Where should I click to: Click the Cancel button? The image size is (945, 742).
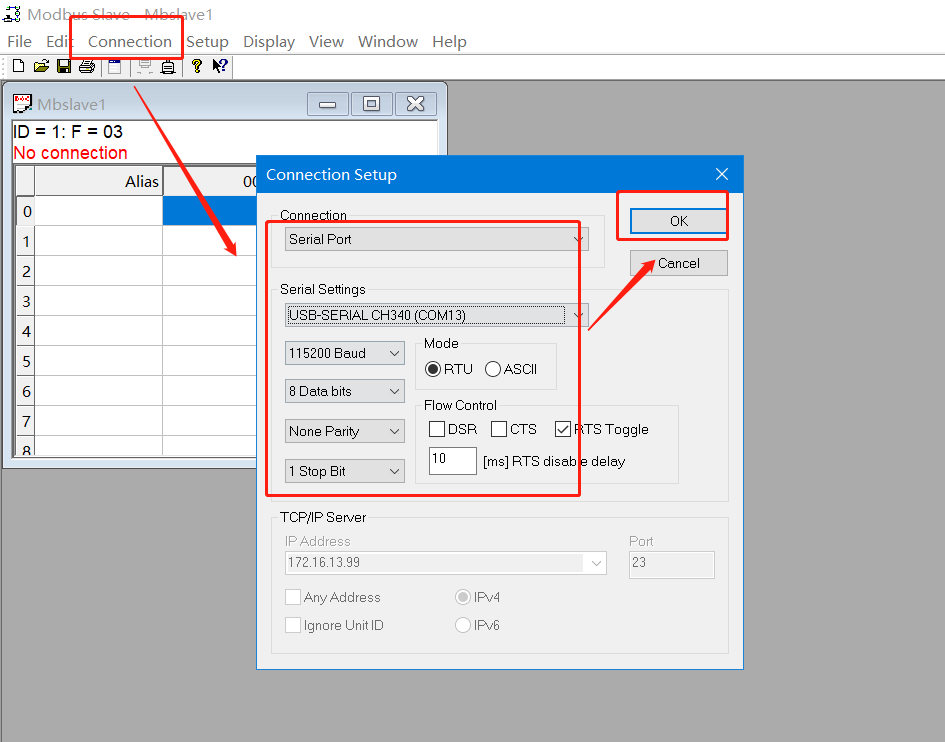pyautogui.click(x=679, y=263)
